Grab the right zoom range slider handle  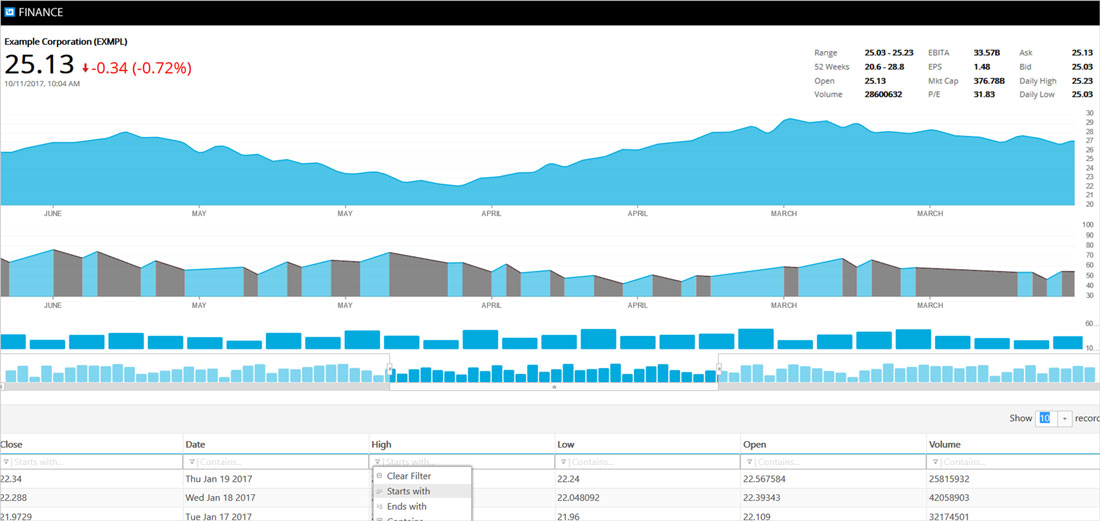(718, 368)
